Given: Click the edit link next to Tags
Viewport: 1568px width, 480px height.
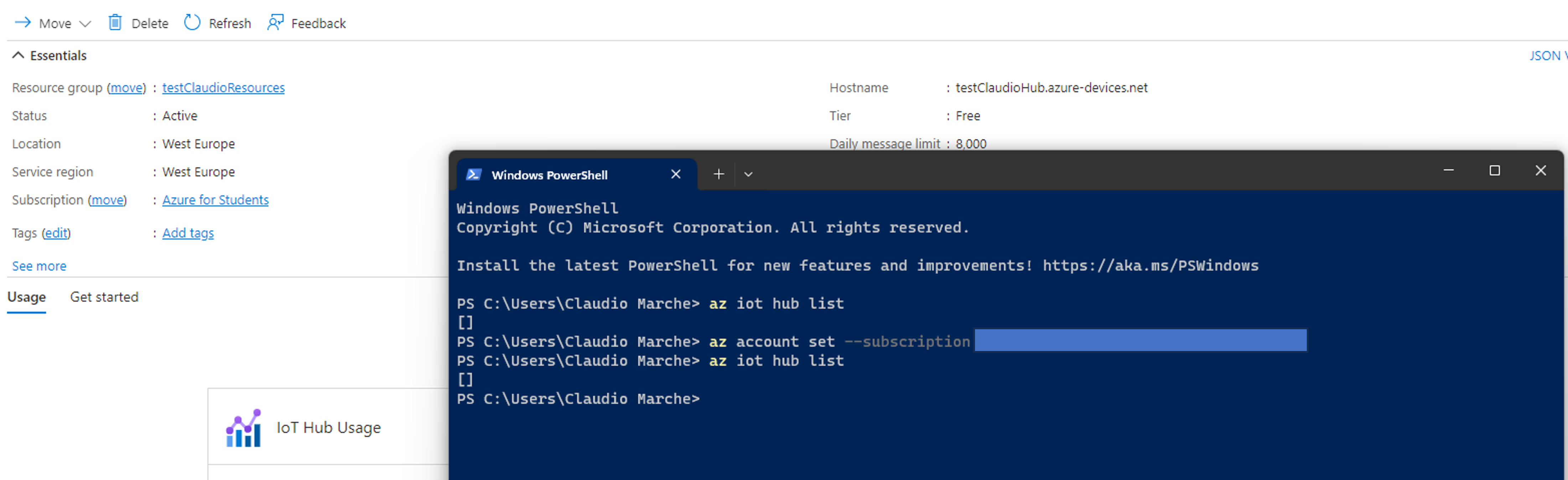Looking at the screenshot, I should click(56, 233).
